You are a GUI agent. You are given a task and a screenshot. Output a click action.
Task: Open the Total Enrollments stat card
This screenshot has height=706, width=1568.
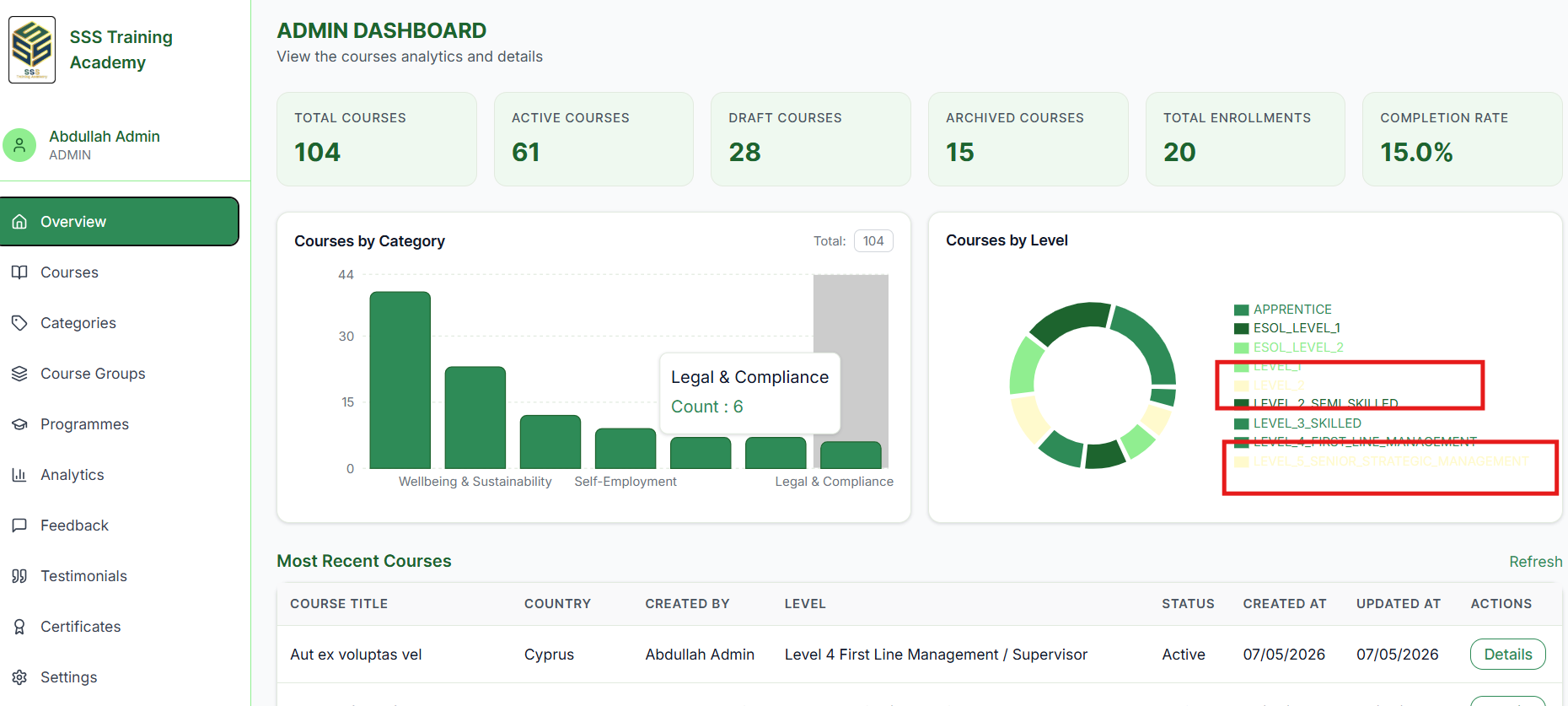click(1245, 139)
